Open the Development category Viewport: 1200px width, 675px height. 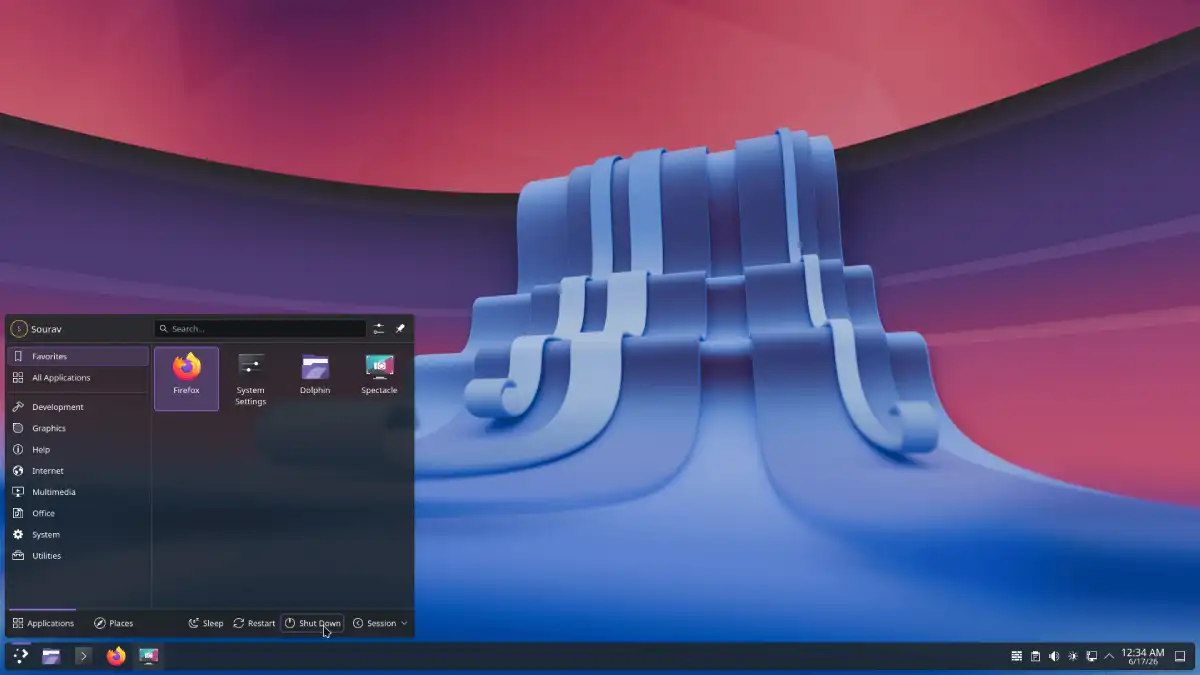[x=78, y=407]
